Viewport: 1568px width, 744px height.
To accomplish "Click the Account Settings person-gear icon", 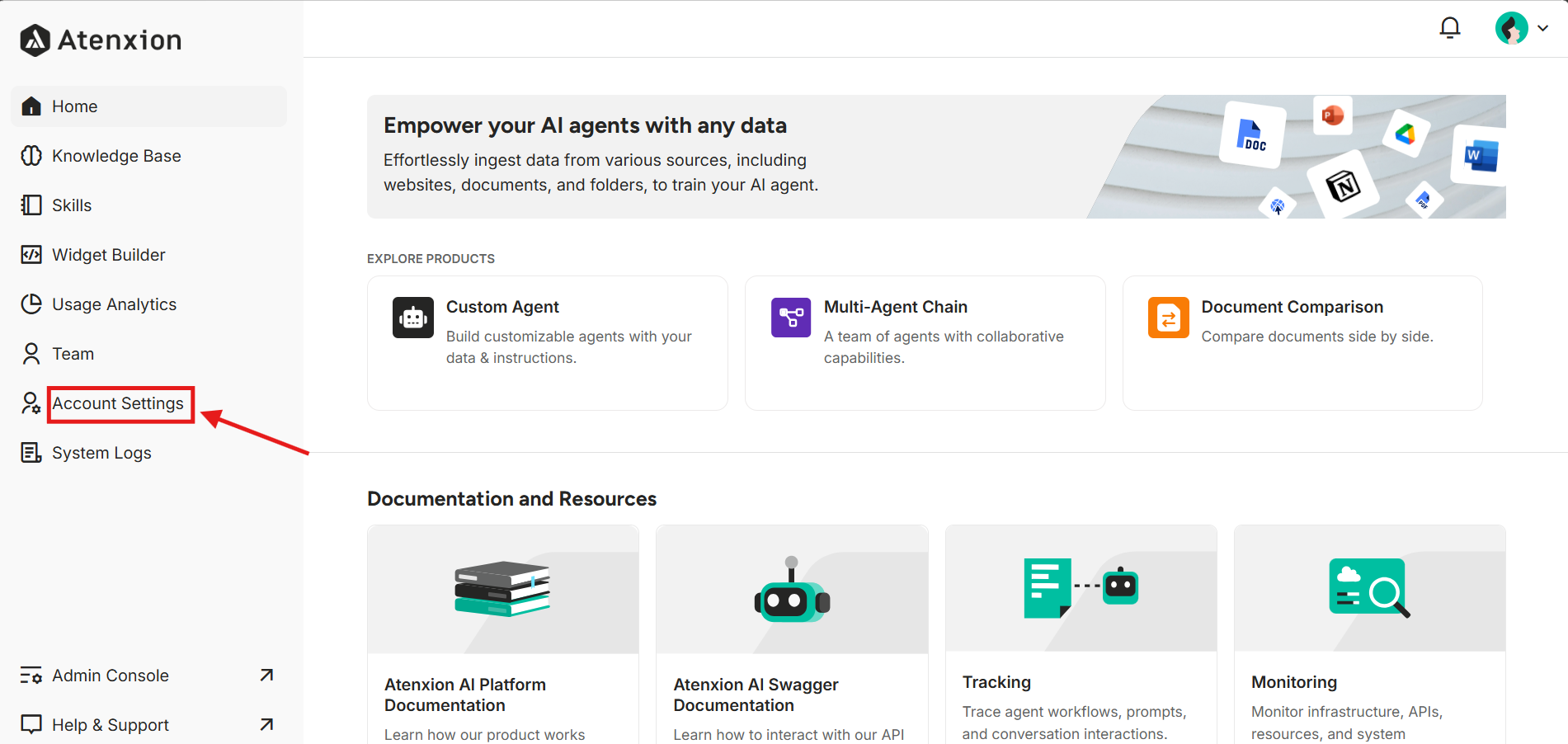I will click(31, 403).
